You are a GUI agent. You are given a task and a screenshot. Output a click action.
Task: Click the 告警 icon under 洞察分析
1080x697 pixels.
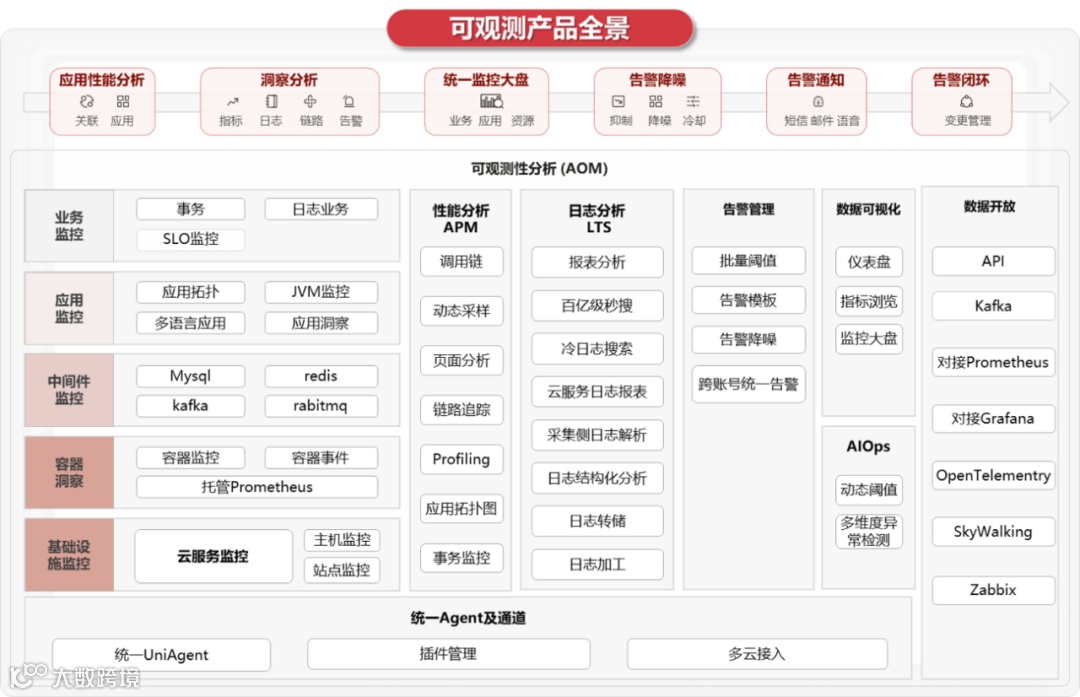tap(349, 102)
